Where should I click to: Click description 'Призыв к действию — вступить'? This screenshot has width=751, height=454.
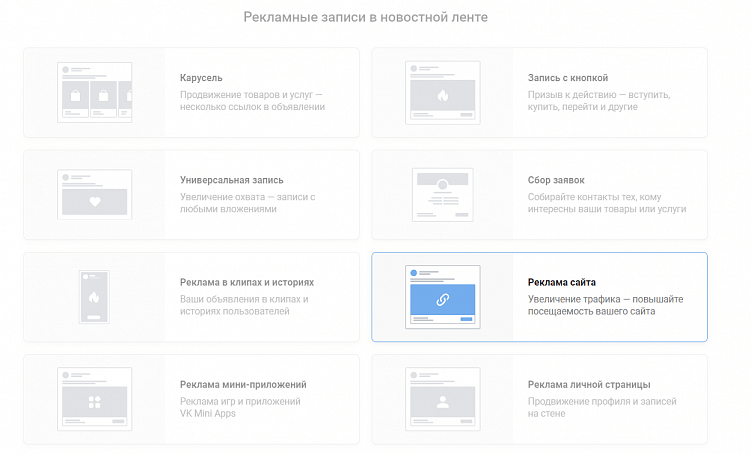pyautogui.click(x=599, y=95)
